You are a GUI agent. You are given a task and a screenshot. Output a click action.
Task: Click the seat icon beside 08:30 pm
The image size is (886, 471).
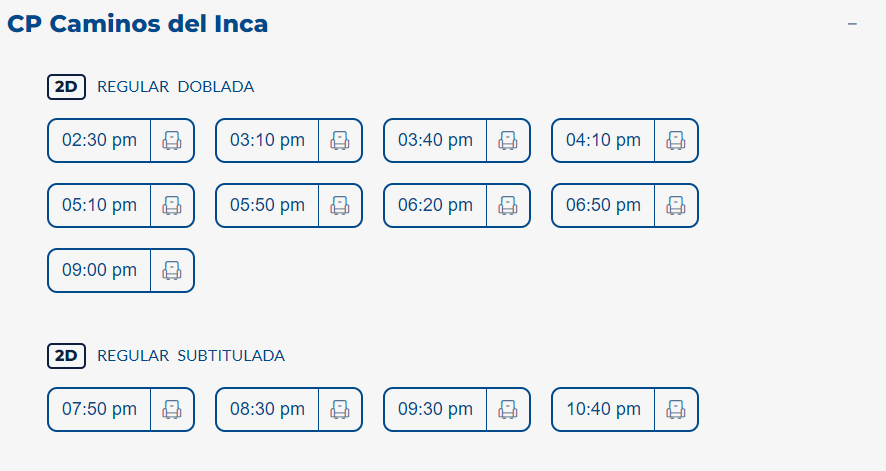tap(340, 410)
